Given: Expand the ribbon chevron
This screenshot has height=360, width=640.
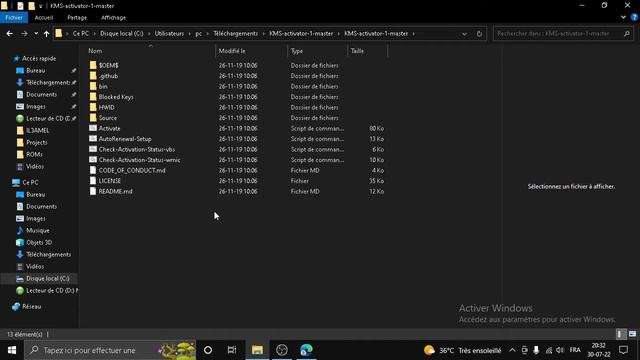Looking at the screenshot, I should tap(623, 18).
